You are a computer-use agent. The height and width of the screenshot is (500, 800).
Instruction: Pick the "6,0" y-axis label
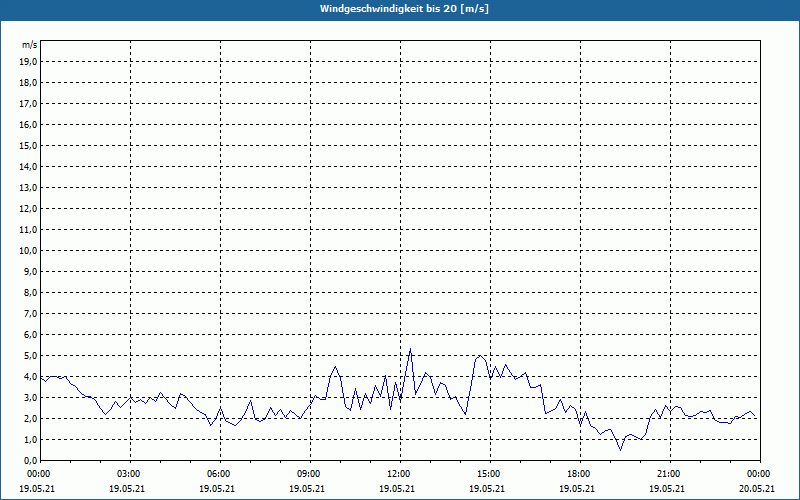[31, 335]
